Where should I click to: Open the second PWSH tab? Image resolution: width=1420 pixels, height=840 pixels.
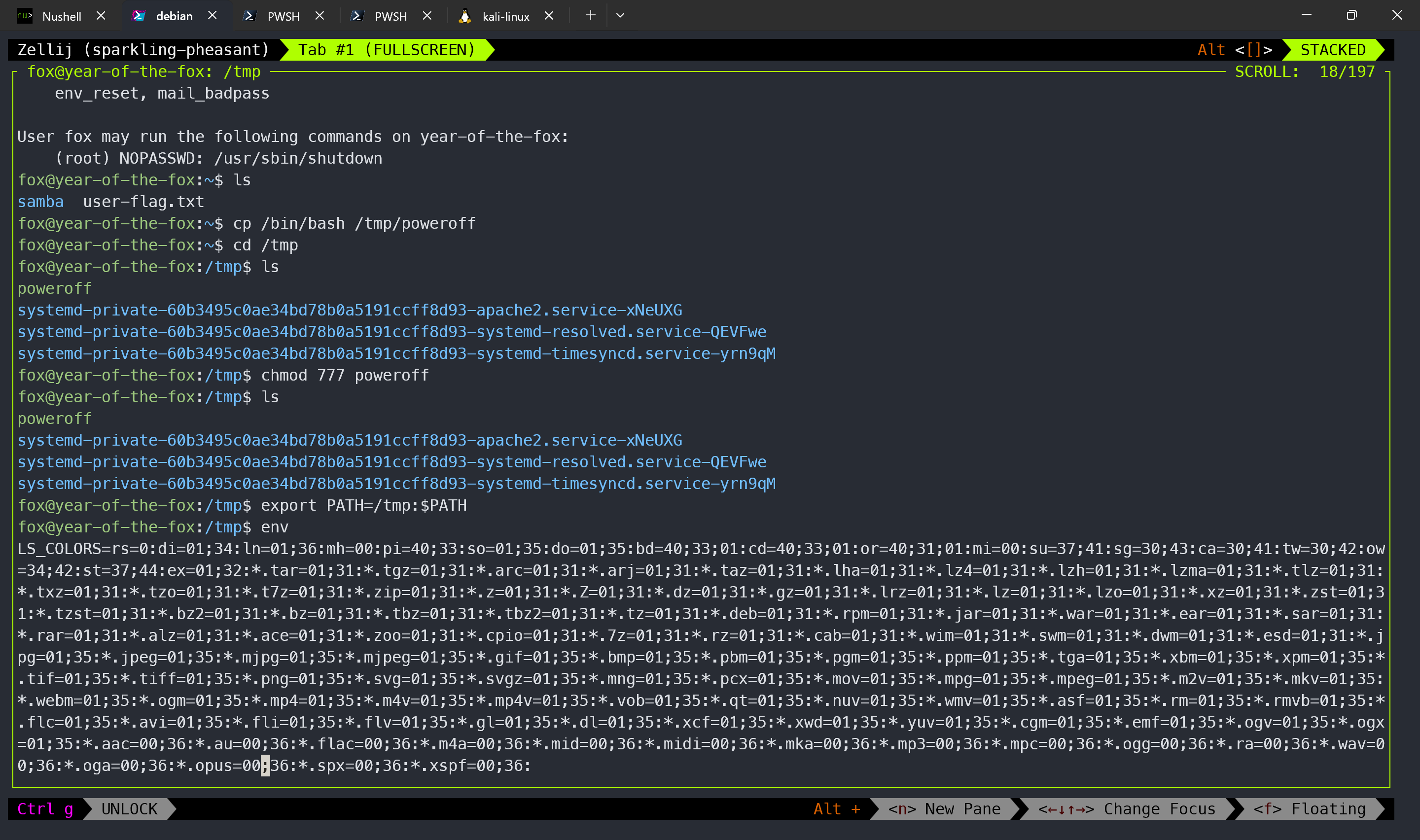tap(390, 16)
